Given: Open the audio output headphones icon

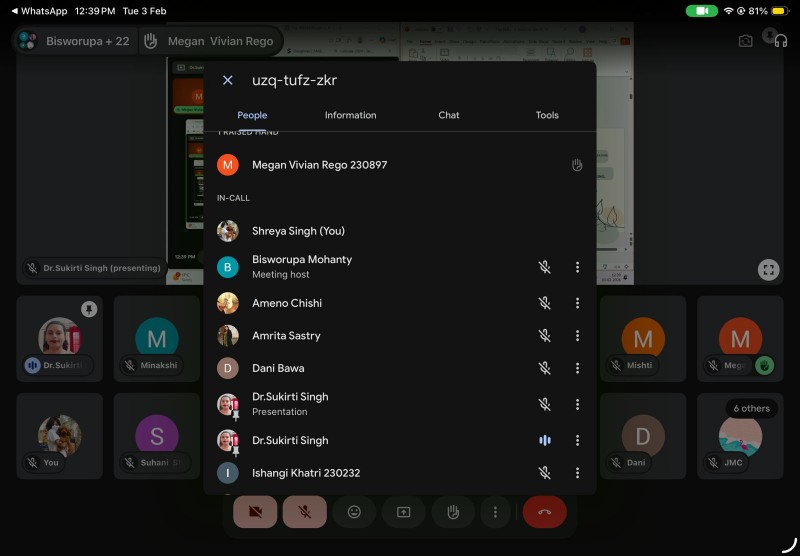Looking at the screenshot, I should click(x=780, y=41).
